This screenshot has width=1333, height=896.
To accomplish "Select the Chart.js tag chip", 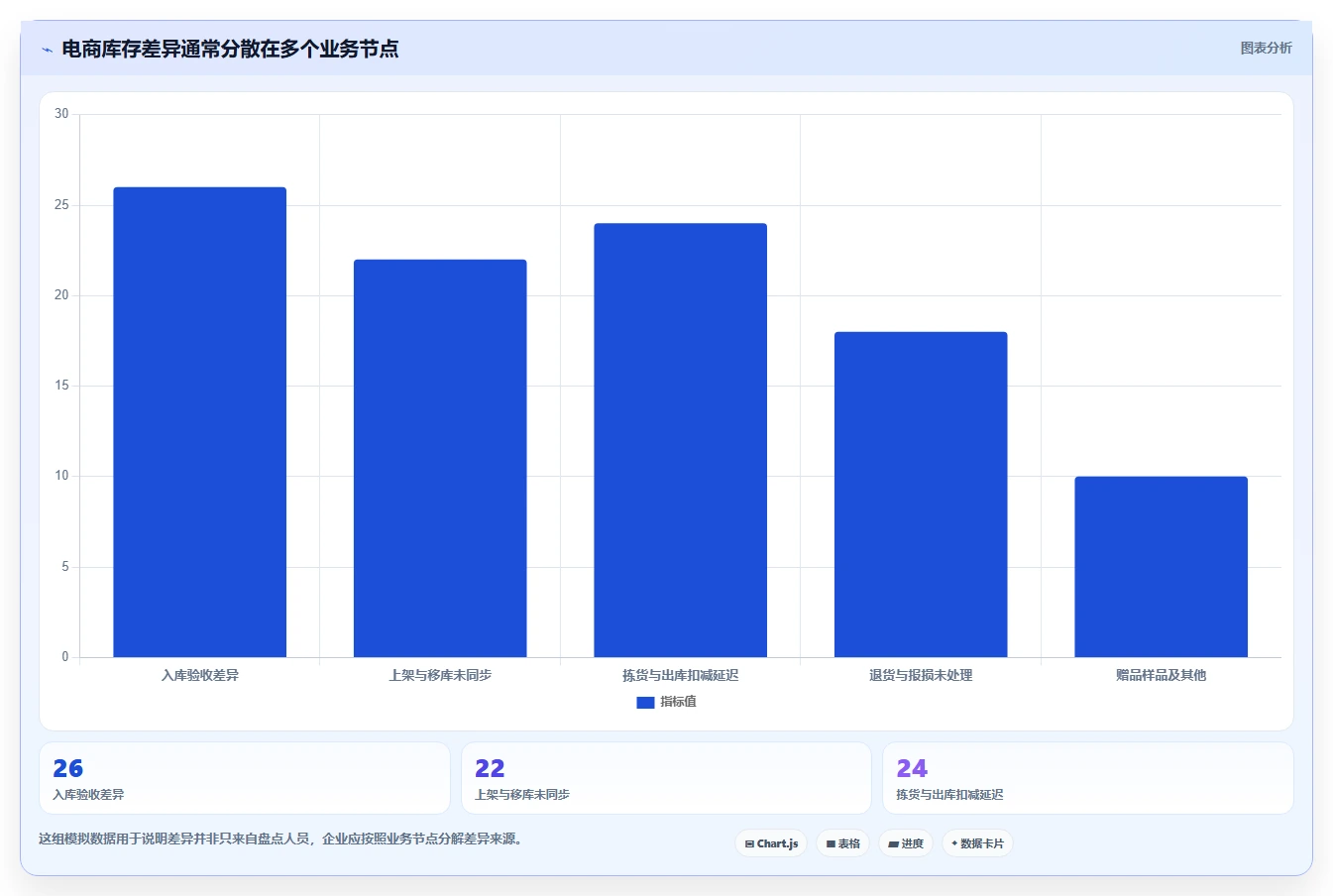I will pyautogui.click(x=771, y=843).
